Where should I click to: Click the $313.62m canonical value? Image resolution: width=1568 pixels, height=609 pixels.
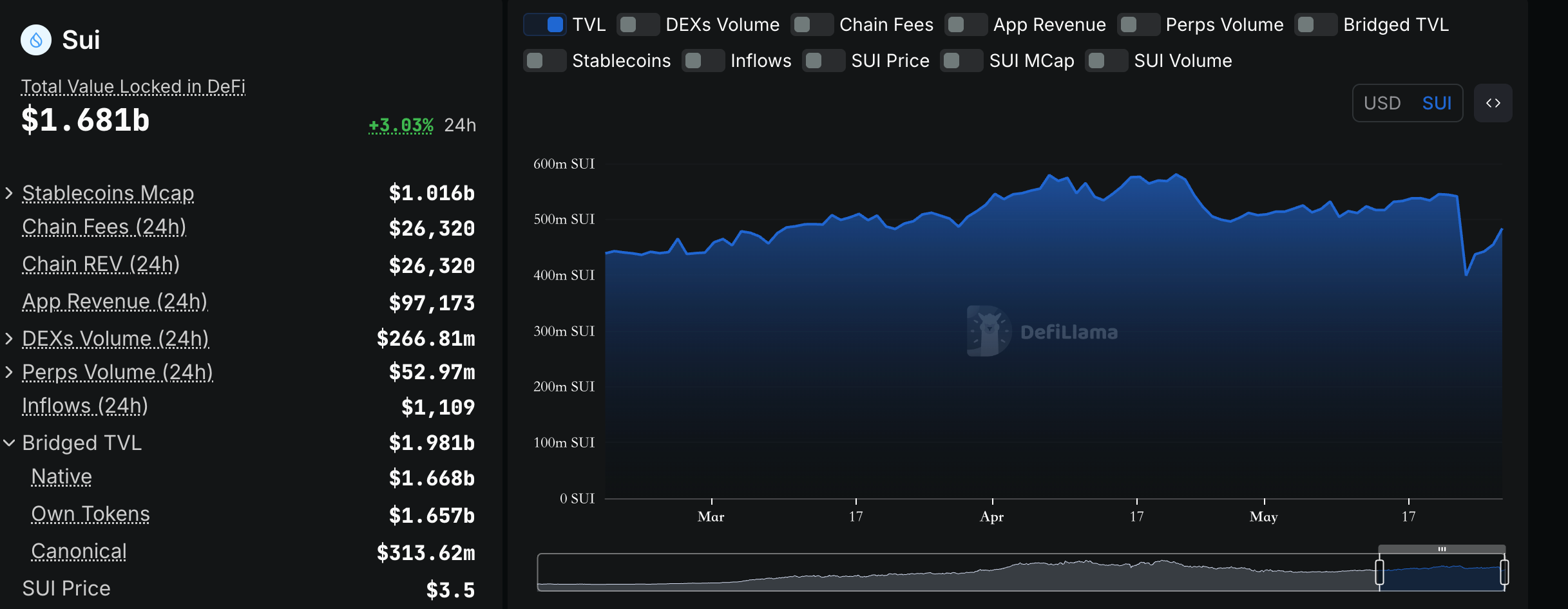tap(426, 552)
